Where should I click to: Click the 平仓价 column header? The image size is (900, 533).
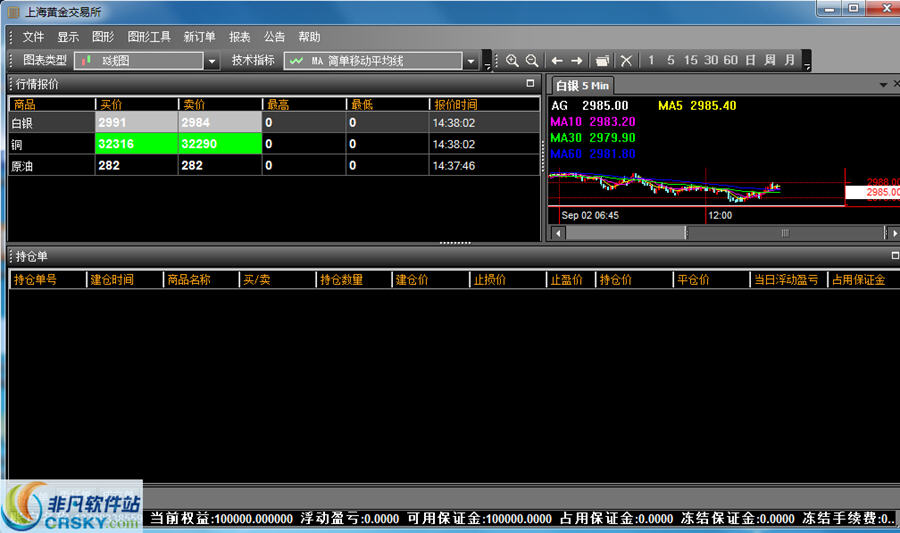tap(711, 279)
